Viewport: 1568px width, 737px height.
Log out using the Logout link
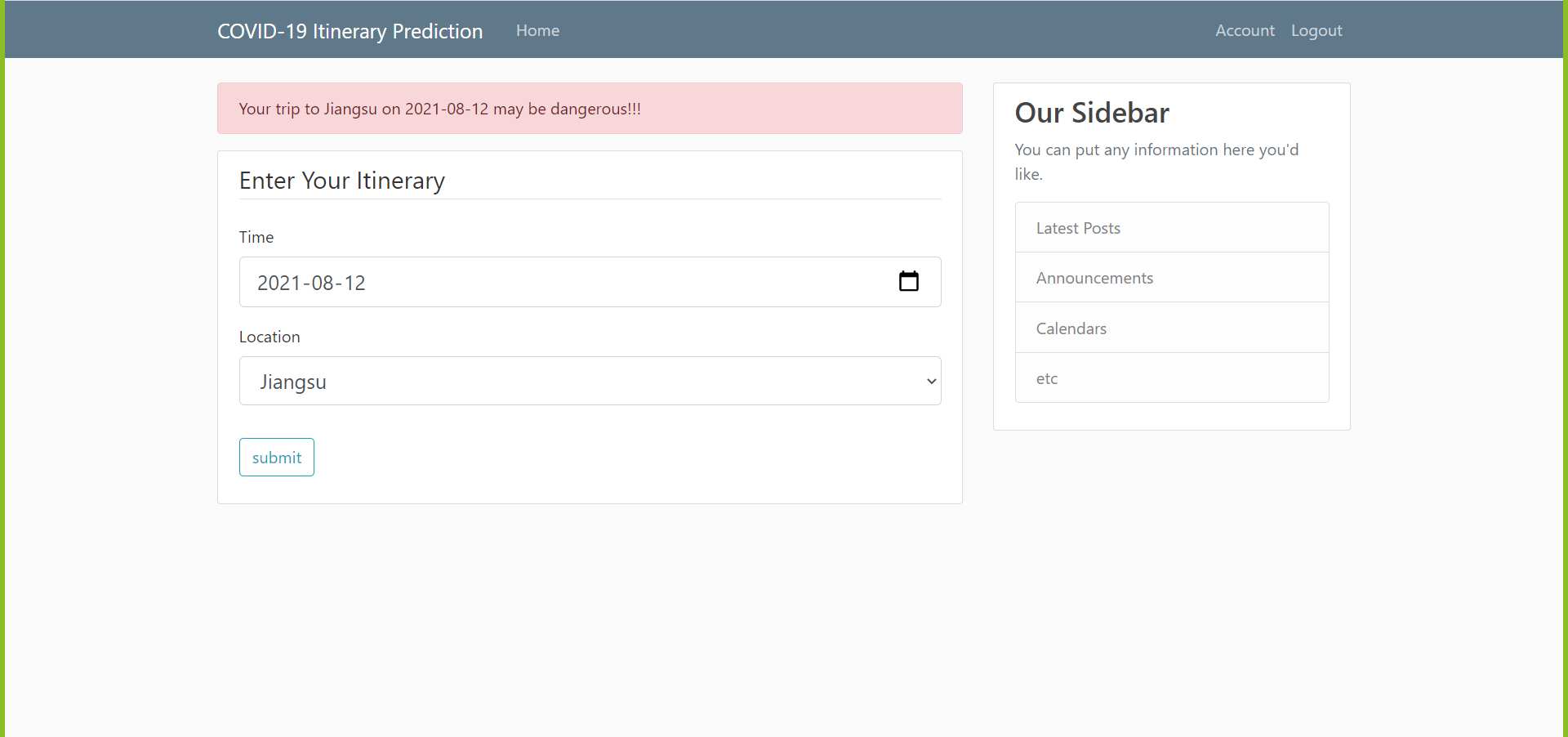click(x=1316, y=30)
